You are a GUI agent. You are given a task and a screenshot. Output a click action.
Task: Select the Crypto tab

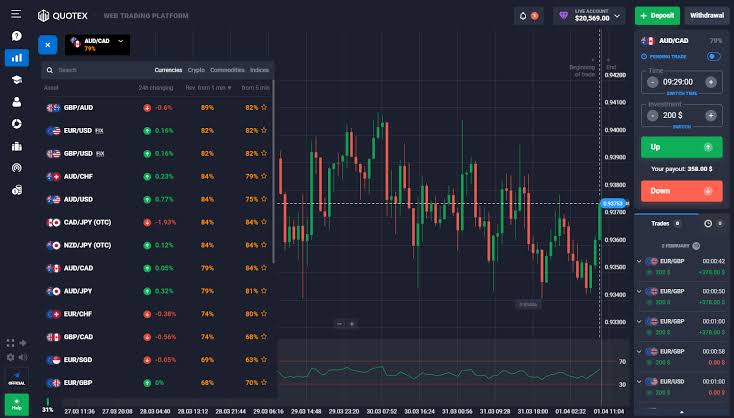coord(196,70)
